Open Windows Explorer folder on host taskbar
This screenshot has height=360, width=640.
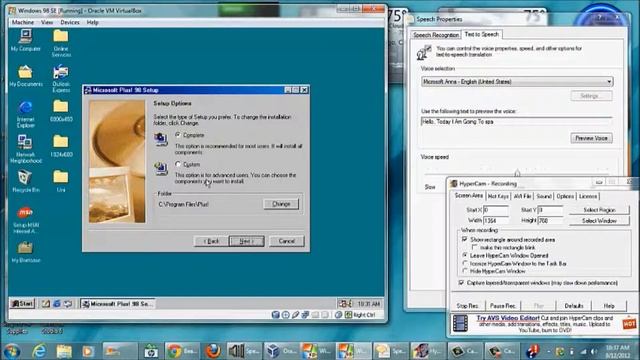pos(64,351)
